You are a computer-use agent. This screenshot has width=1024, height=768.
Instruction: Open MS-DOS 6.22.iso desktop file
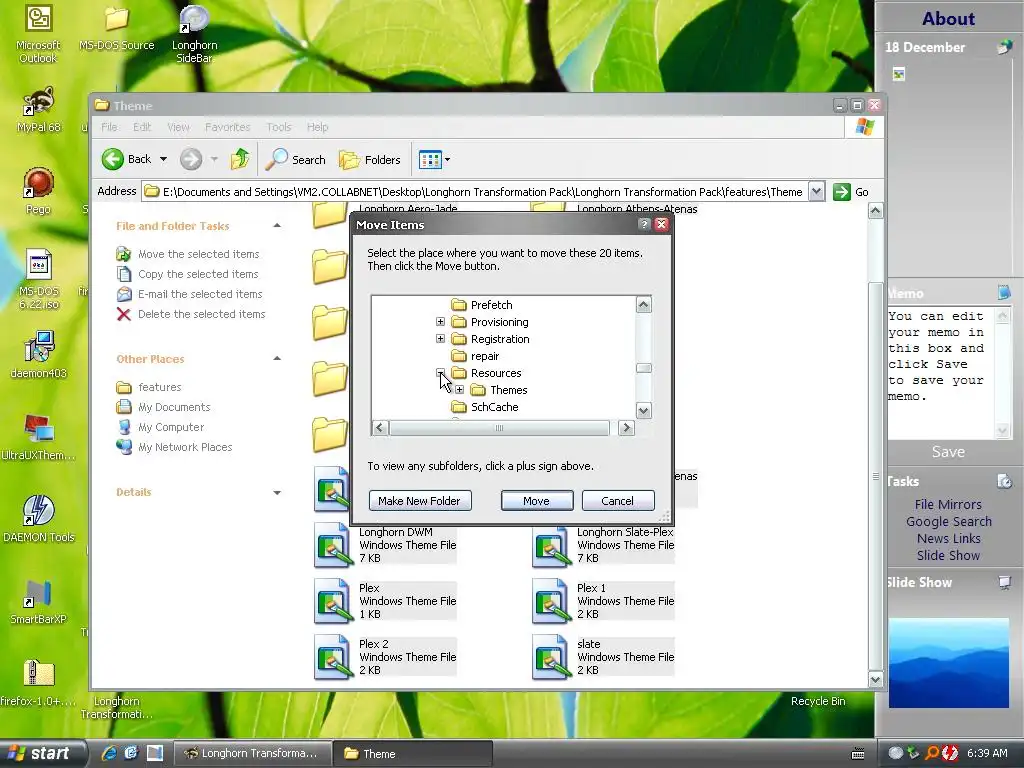tap(39, 280)
